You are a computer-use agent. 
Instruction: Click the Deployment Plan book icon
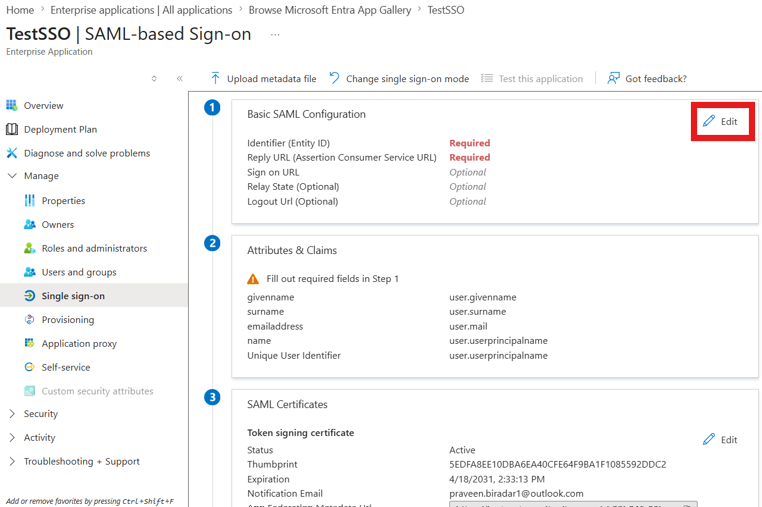(12, 129)
